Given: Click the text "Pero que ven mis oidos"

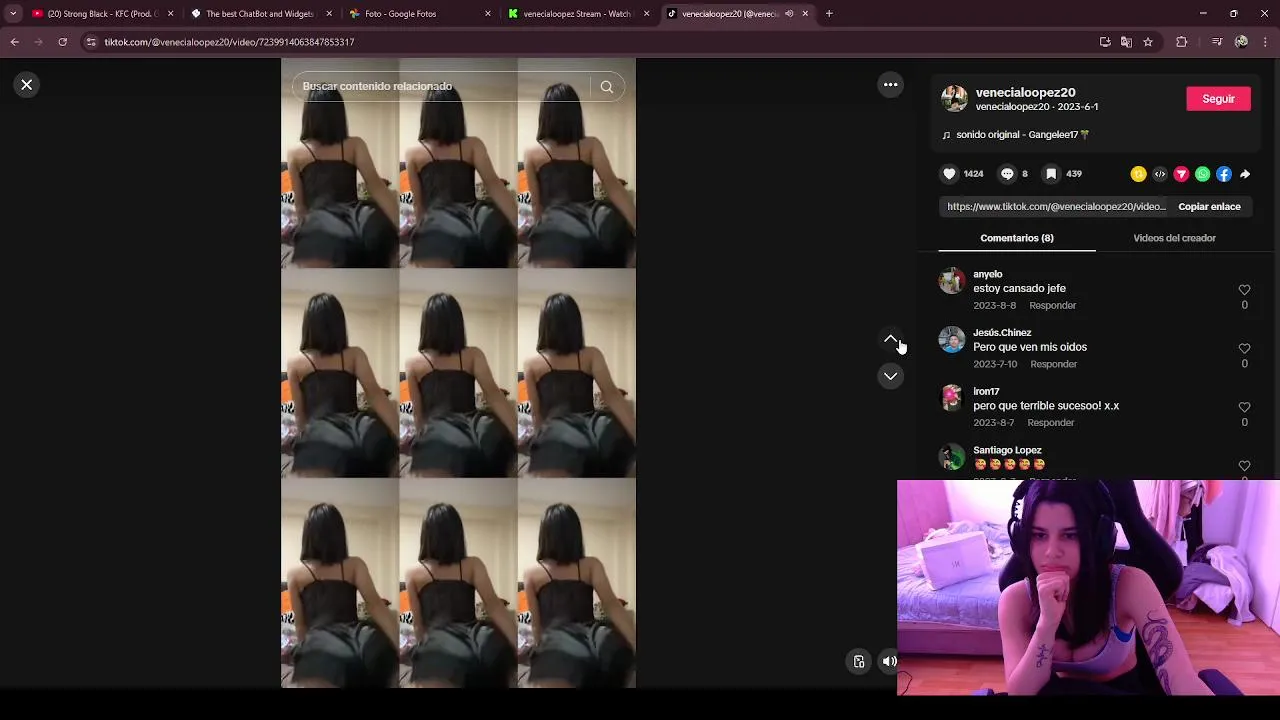Looking at the screenshot, I should (1030, 347).
